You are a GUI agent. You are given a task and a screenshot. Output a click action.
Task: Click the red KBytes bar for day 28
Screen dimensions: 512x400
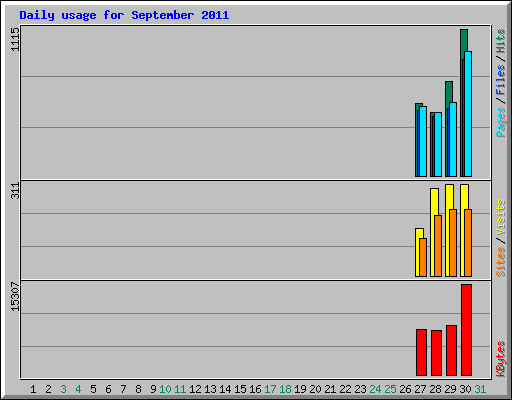click(436, 353)
